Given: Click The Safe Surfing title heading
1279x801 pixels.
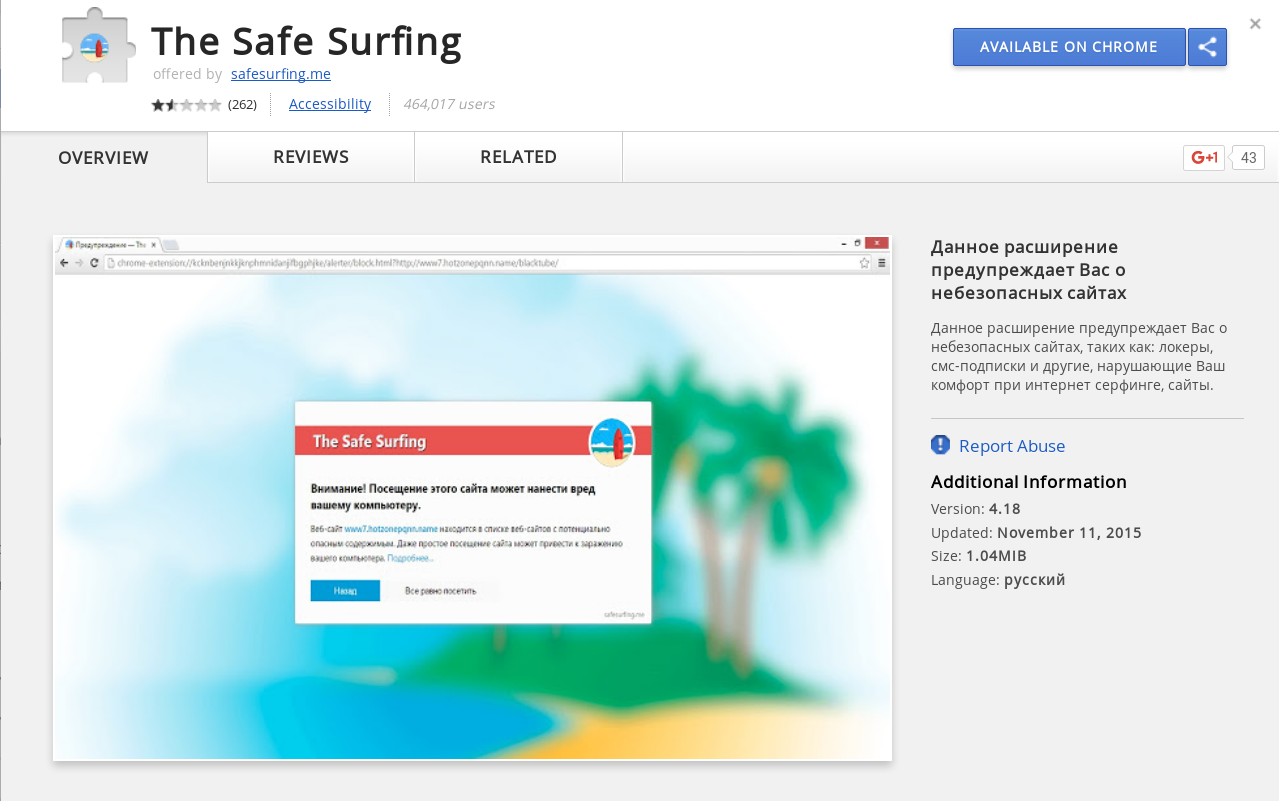Looking at the screenshot, I should pyautogui.click(x=306, y=41).
